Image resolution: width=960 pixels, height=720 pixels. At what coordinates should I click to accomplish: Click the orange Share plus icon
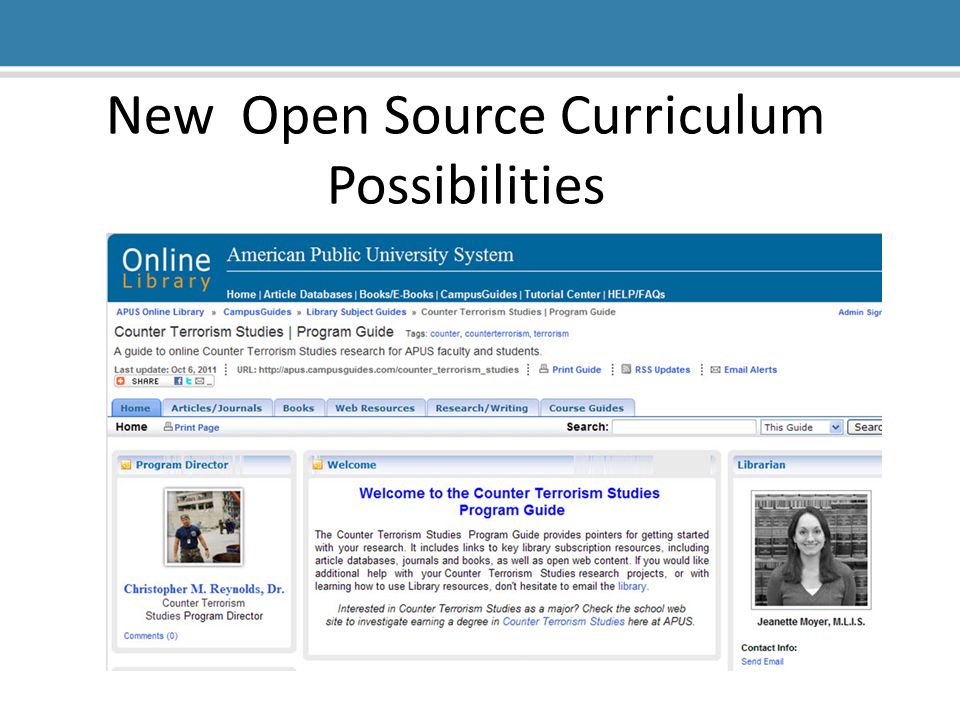(x=121, y=381)
